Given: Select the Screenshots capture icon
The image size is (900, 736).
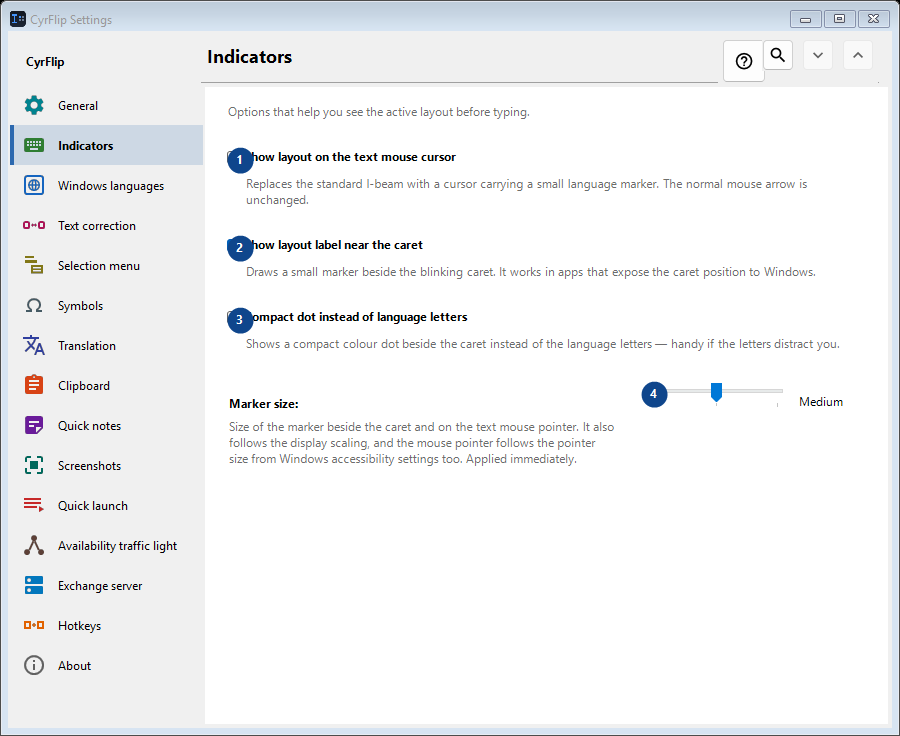Looking at the screenshot, I should click(34, 466).
